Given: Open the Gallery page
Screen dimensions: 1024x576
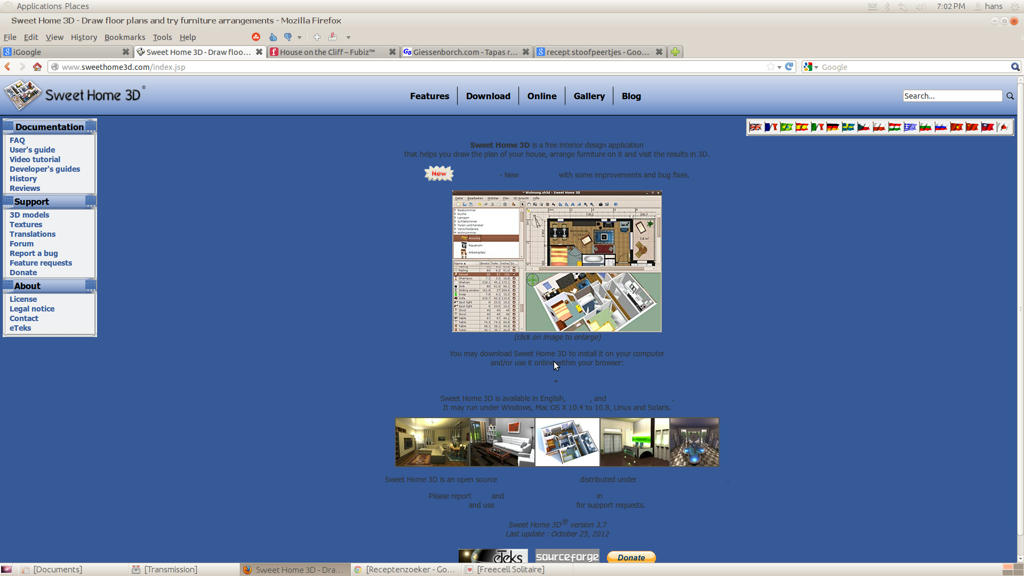Looking at the screenshot, I should click(x=589, y=96).
